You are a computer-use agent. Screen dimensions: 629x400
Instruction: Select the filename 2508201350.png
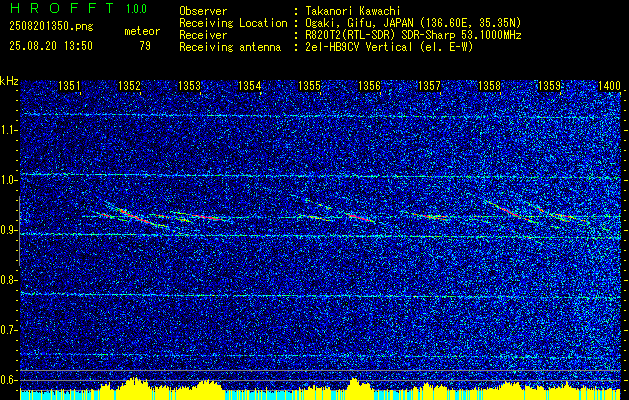pos(51,27)
